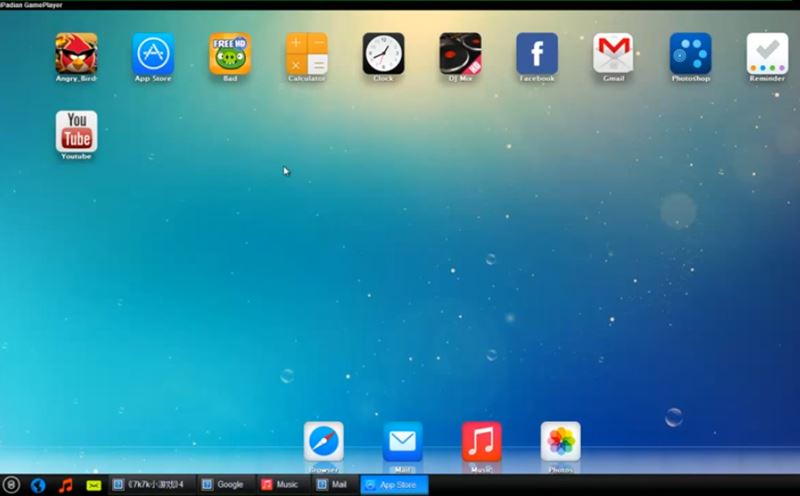800x496 pixels.
Task: Click the circular home button in taskbar
Action: pos(11,485)
